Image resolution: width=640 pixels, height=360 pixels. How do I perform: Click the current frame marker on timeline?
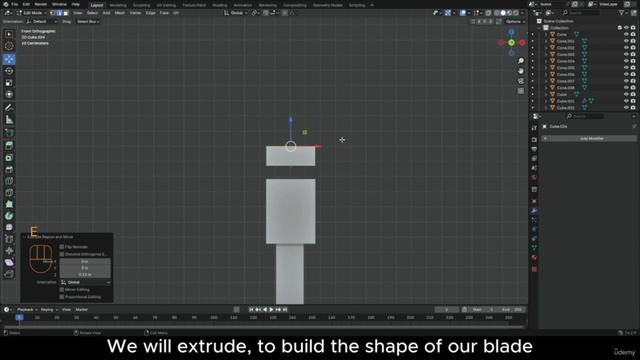(19, 318)
